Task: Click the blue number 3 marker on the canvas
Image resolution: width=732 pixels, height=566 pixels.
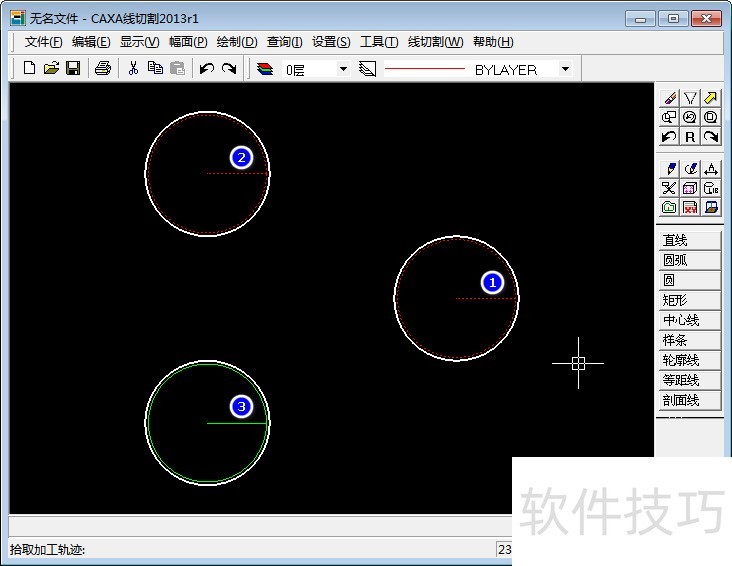Action: pyautogui.click(x=241, y=406)
